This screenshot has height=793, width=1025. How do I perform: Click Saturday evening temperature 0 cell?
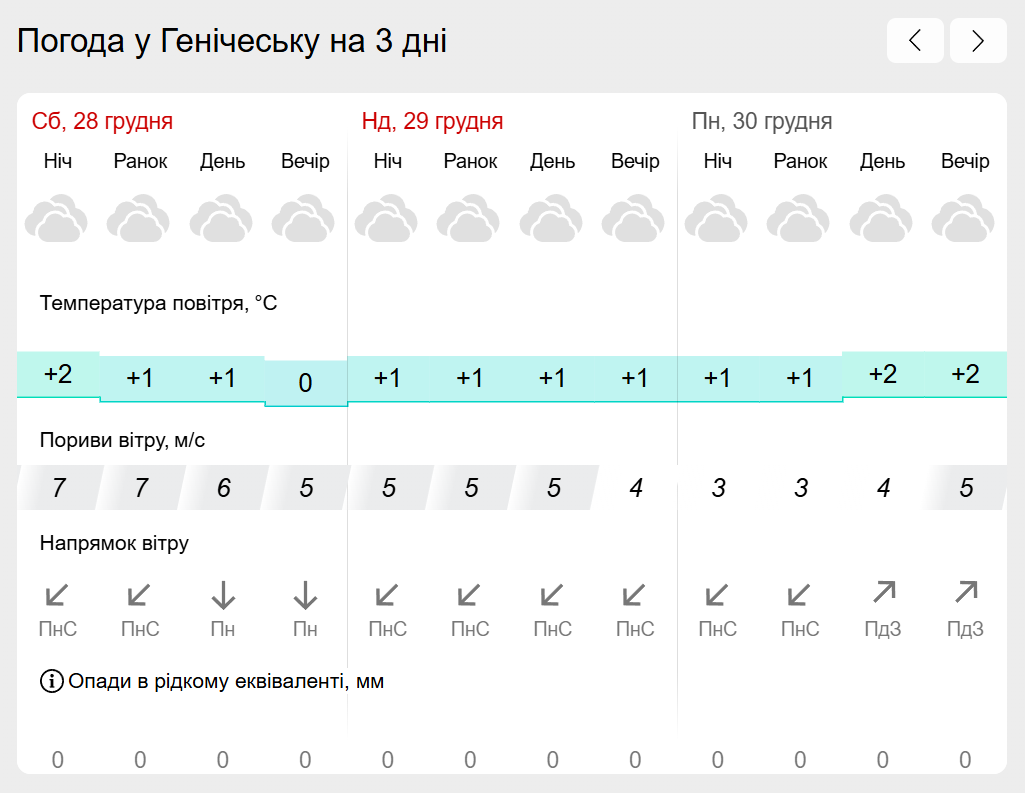tap(305, 382)
